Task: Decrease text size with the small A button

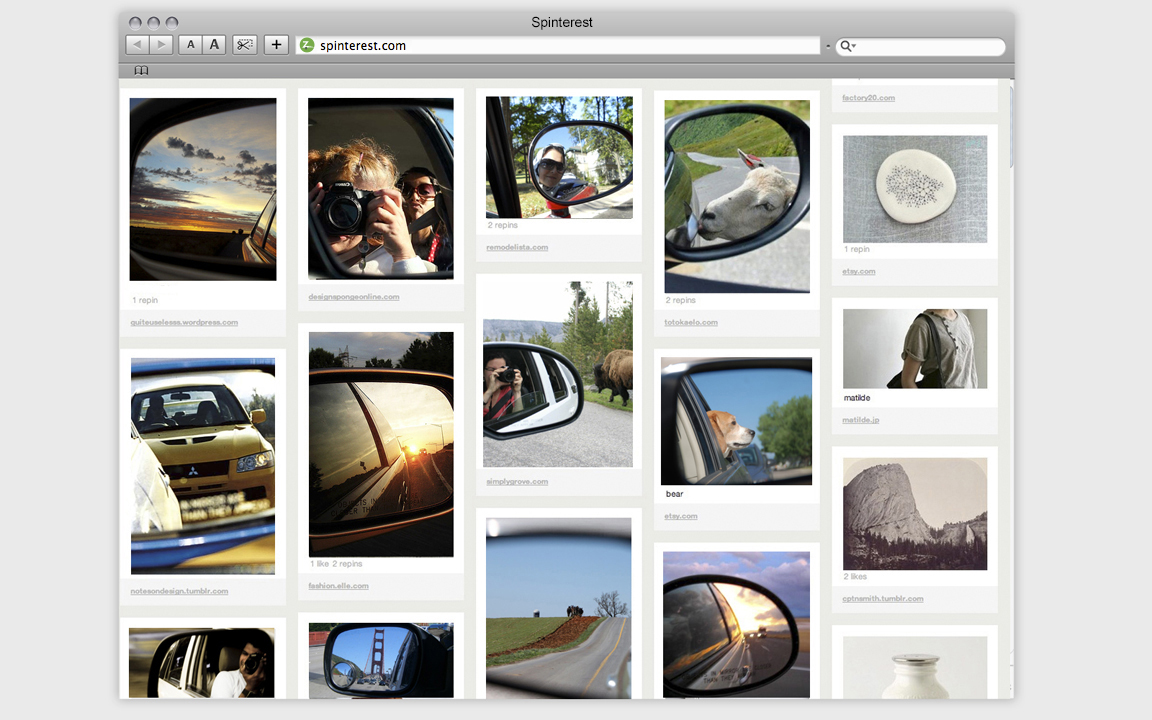Action: click(x=190, y=45)
